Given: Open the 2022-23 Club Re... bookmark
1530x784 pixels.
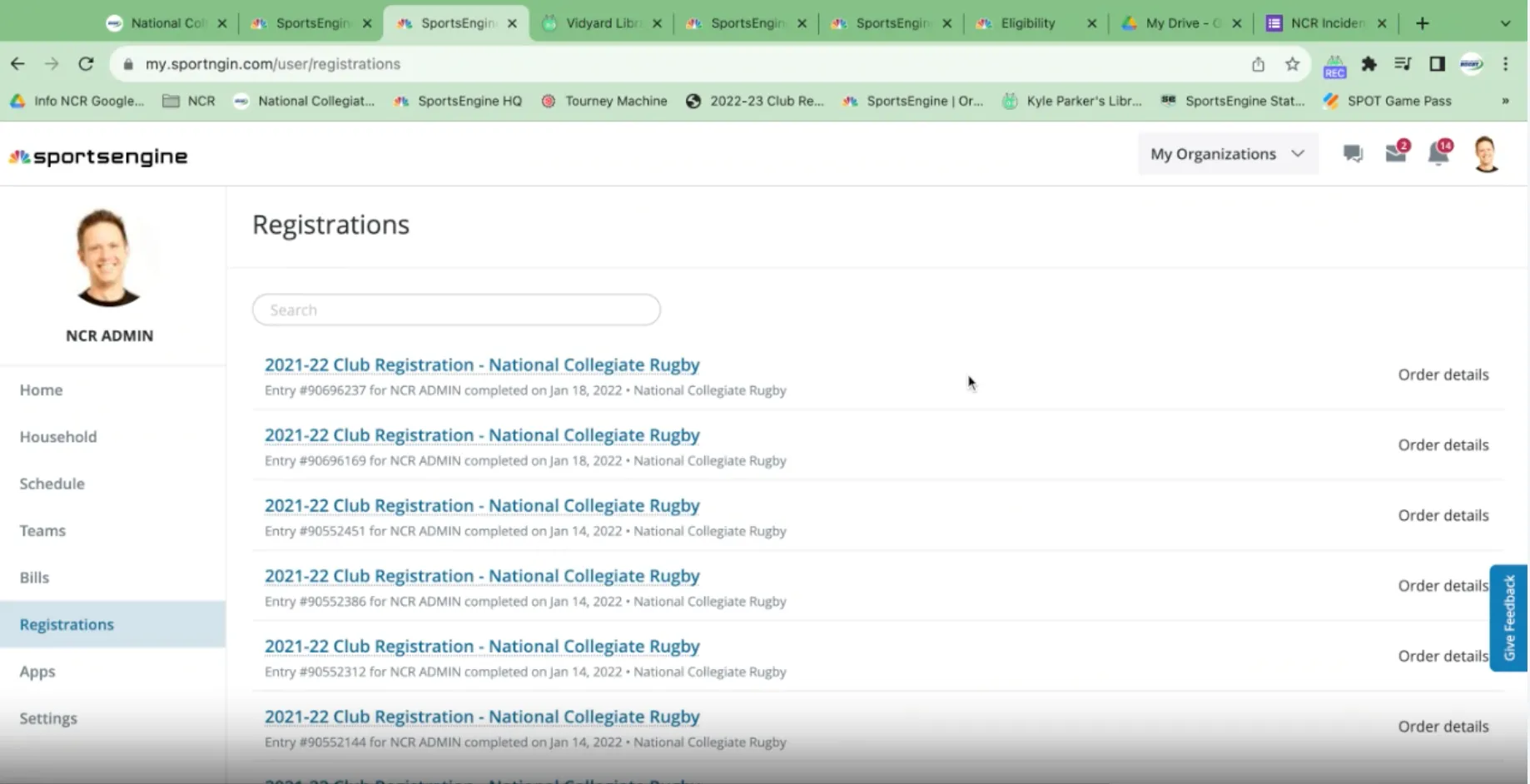Looking at the screenshot, I should [755, 101].
